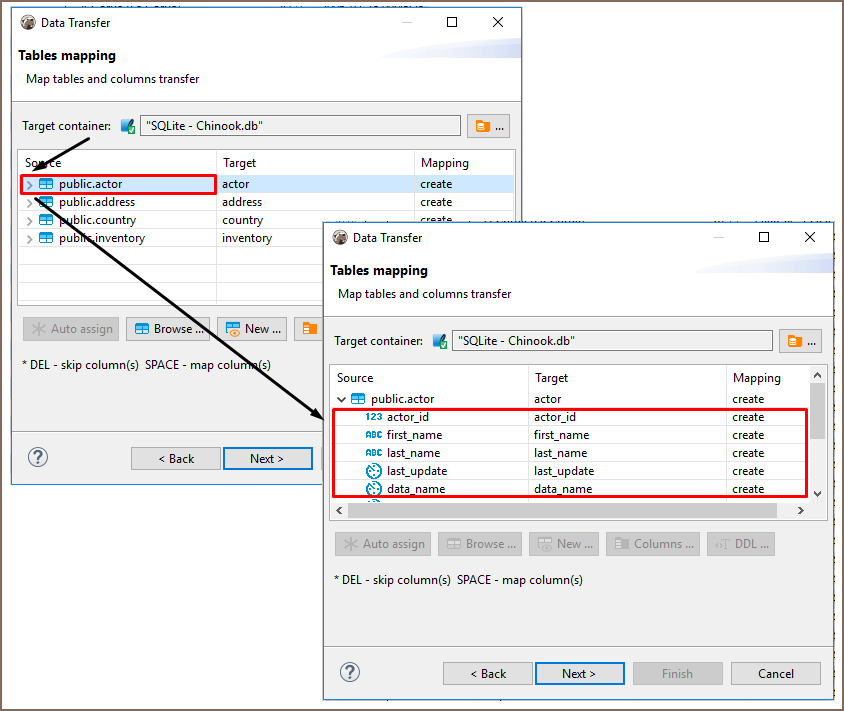This screenshot has width=844, height=711.
Task: Click the help icon in the front dialog
Action: pos(350,672)
